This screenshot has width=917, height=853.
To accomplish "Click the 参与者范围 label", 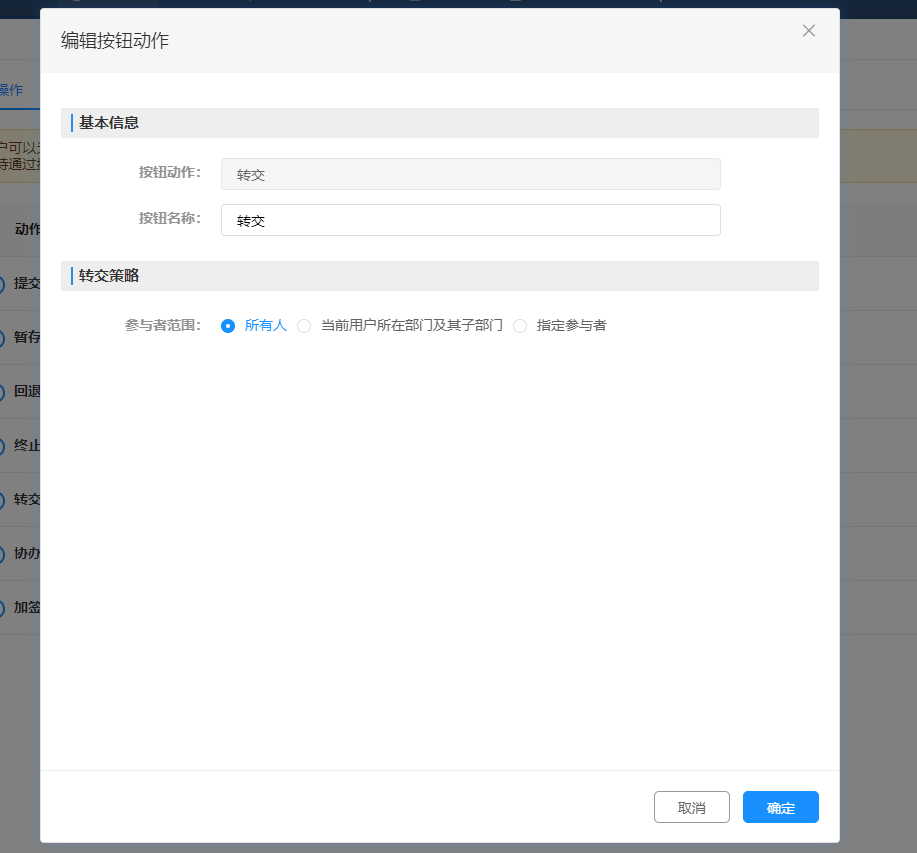I will 163,326.
